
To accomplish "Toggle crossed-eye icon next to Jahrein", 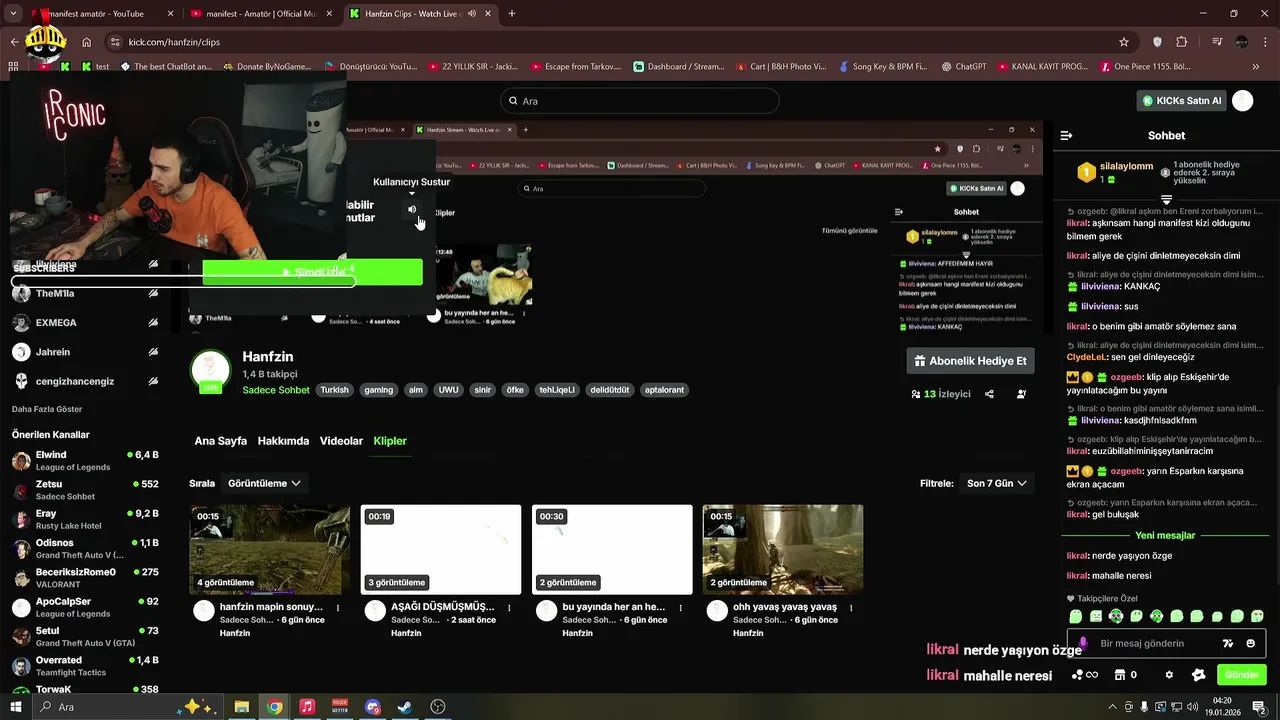I will pyautogui.click(x=153, y=352).
